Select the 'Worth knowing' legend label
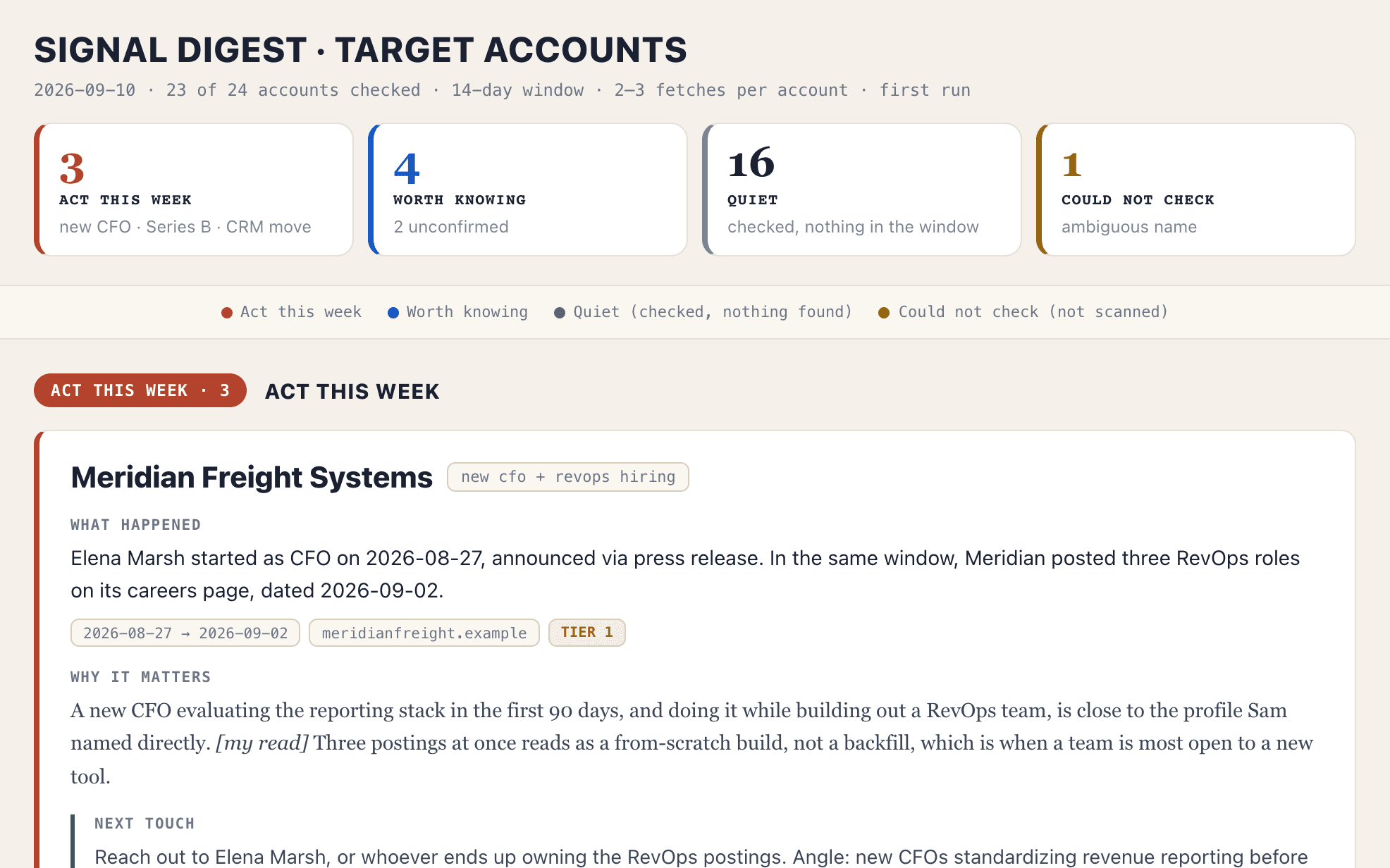The height and width of the screenshot is (868, 1390). coord(467,312)
